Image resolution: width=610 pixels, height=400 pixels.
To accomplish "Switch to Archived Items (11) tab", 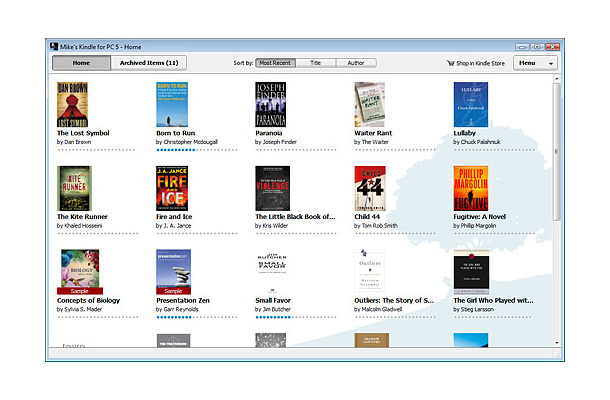I will 149,63.
